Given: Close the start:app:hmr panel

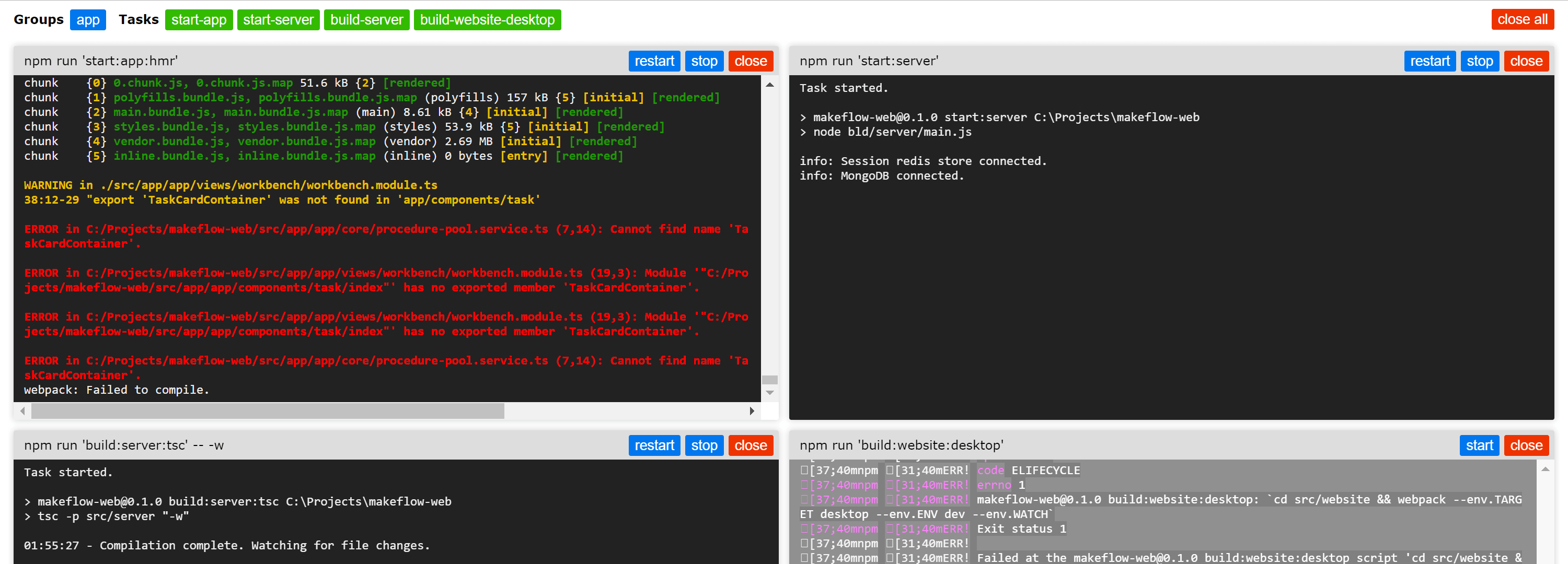Looking at the screenshot, I should [751, 61].
